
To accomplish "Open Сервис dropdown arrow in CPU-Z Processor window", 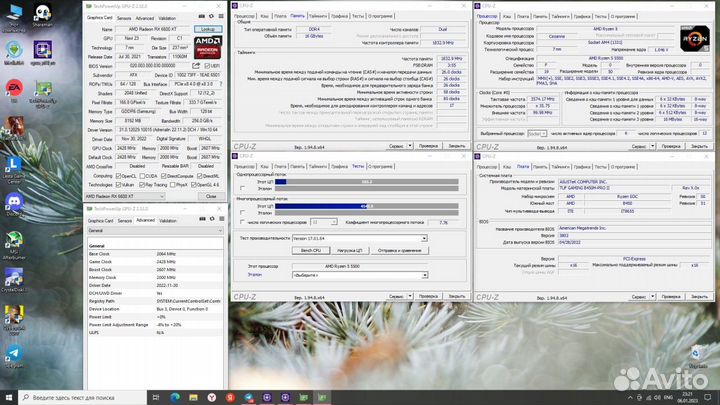I will (652, 146).
